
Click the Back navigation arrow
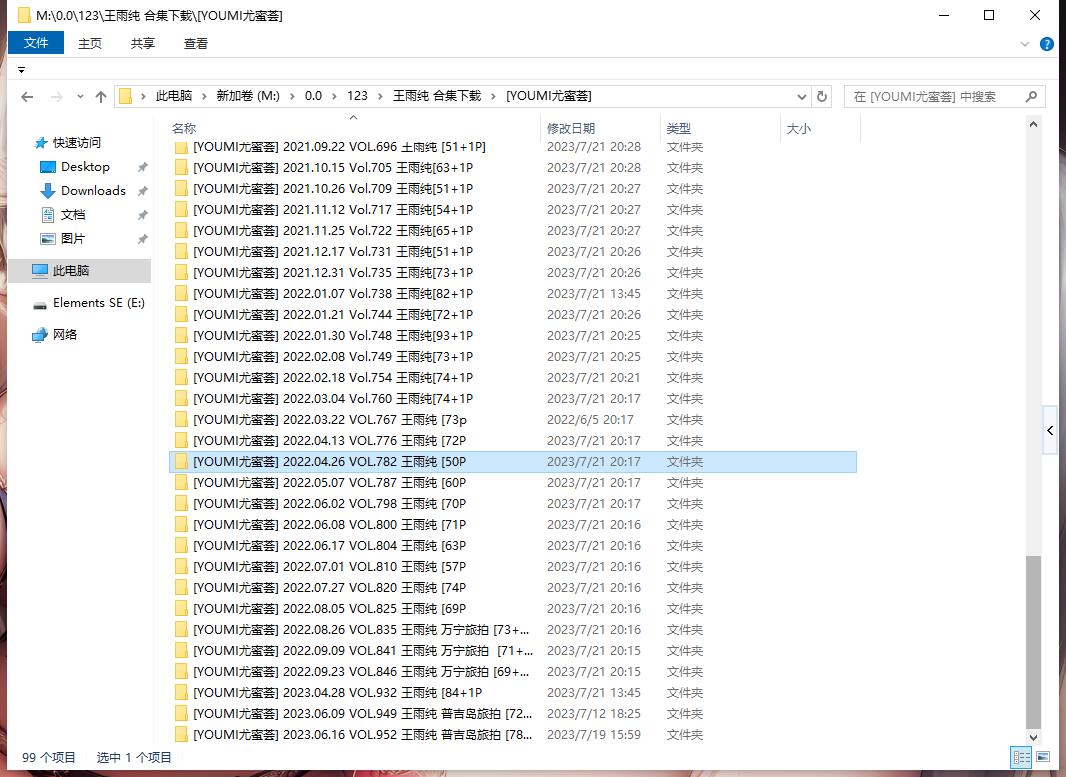(27, 97)
